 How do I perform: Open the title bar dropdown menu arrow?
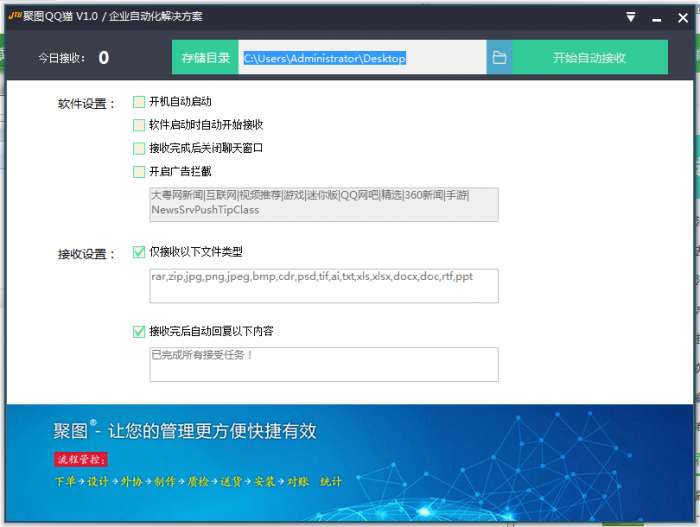point(631,17)
